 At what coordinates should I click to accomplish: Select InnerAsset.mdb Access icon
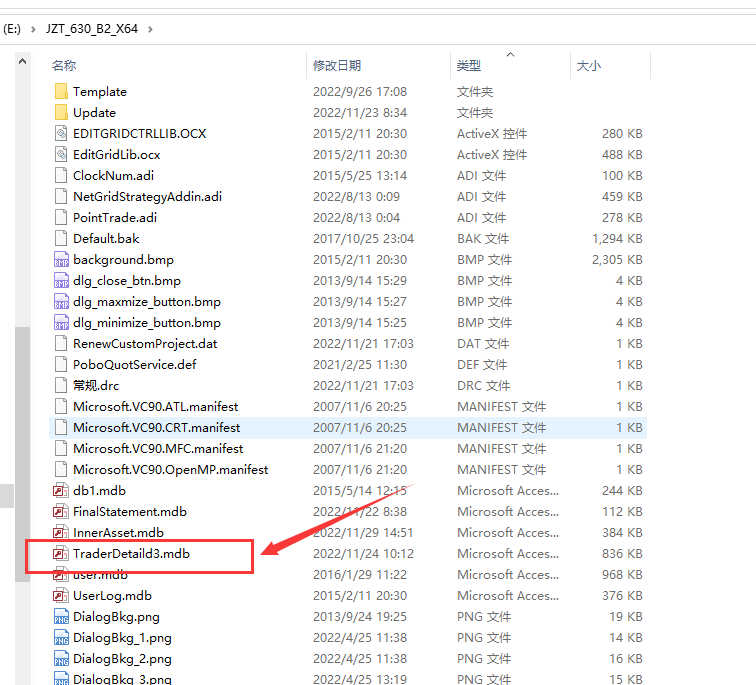[x=61, y=533]
